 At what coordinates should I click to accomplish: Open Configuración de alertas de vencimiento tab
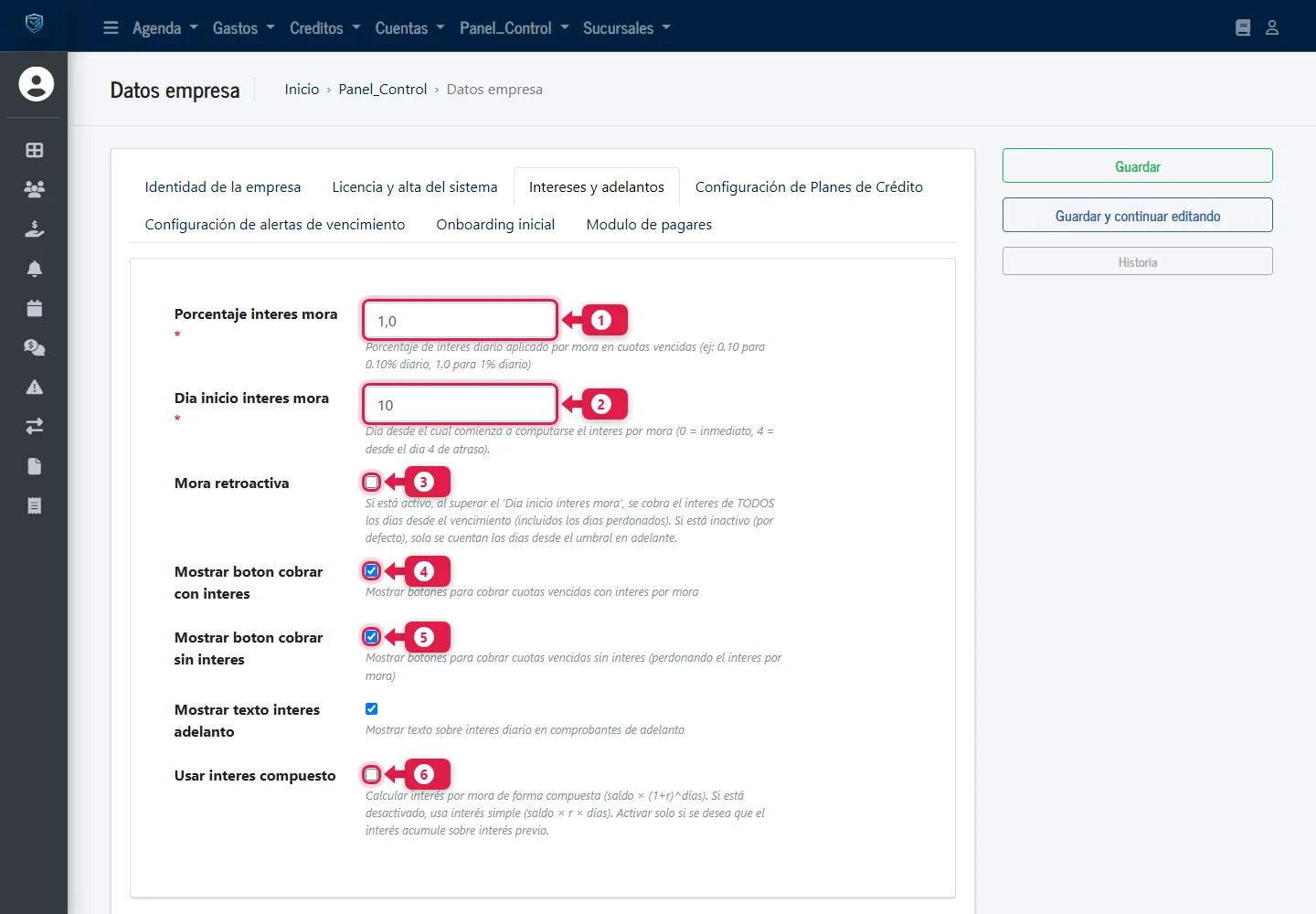[275, 224]
